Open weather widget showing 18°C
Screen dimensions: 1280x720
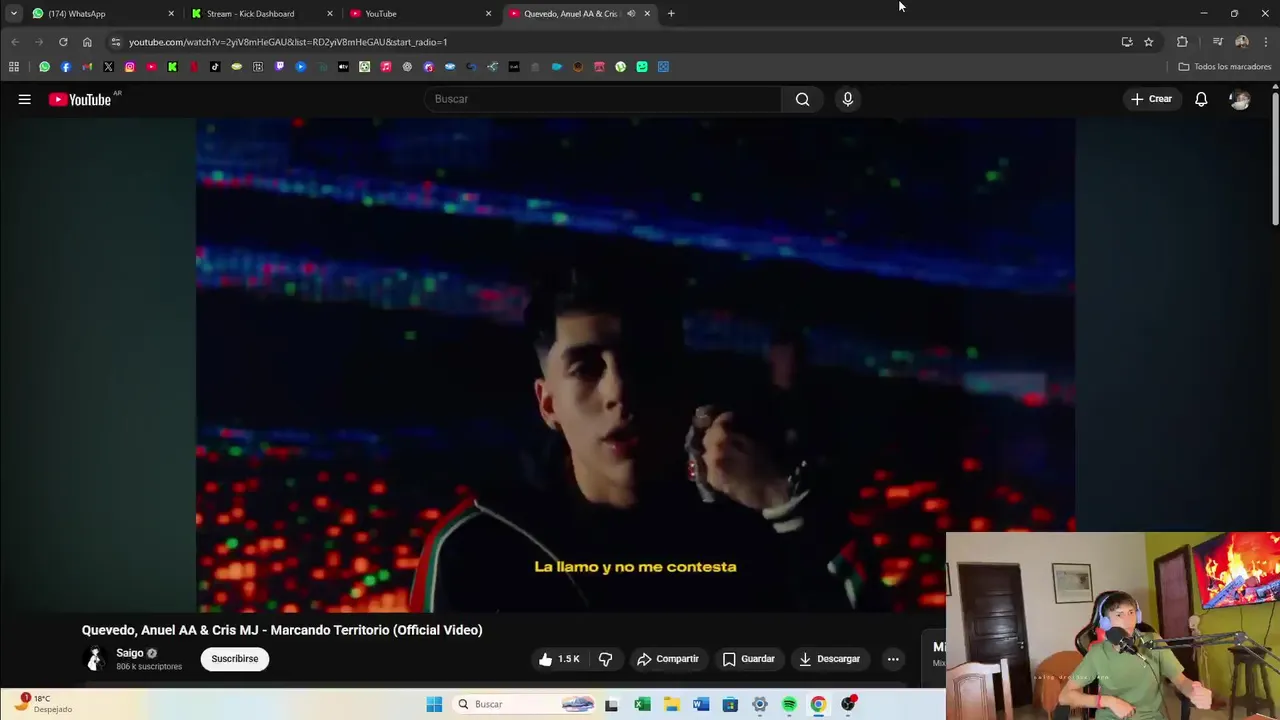point(42,704)
